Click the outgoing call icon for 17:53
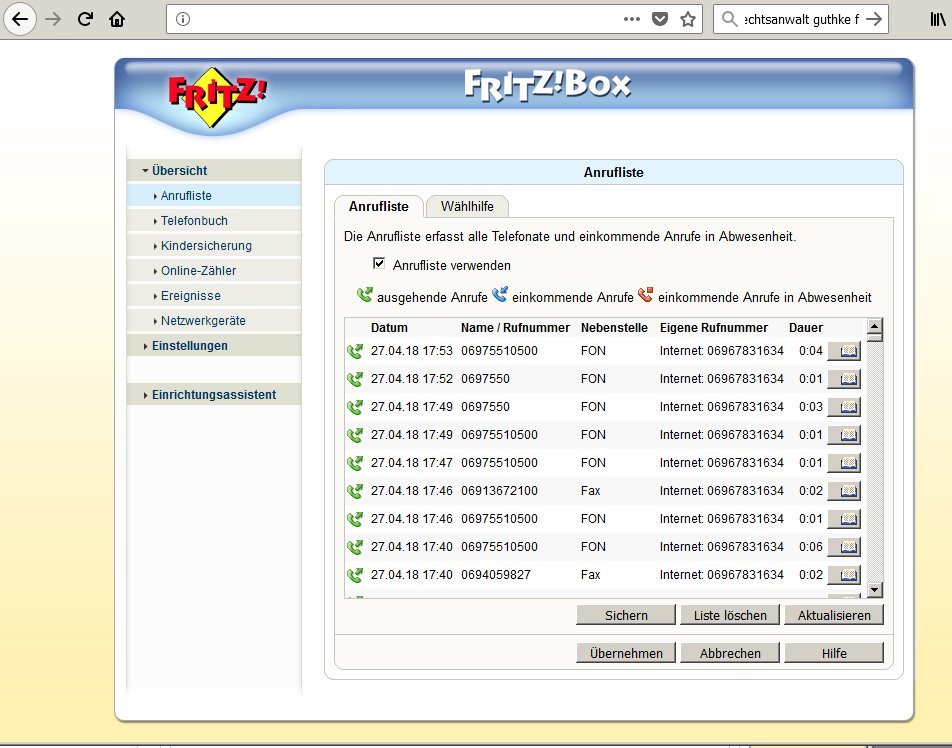Image resolution: width=952 pixels, height=748 pixels. (355, 351)
